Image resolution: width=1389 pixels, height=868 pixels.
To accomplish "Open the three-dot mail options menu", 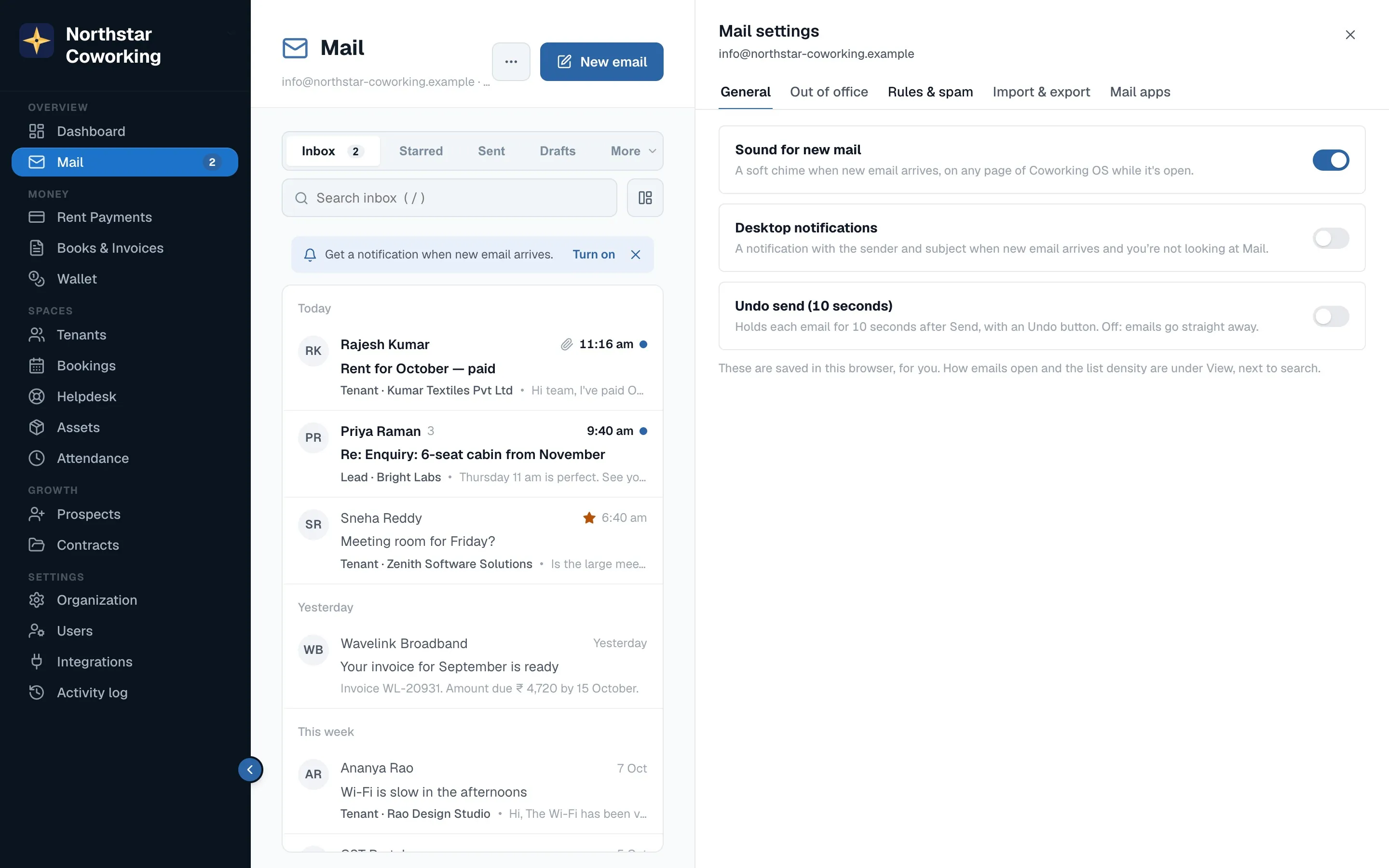I will click(x=511, y=61).
